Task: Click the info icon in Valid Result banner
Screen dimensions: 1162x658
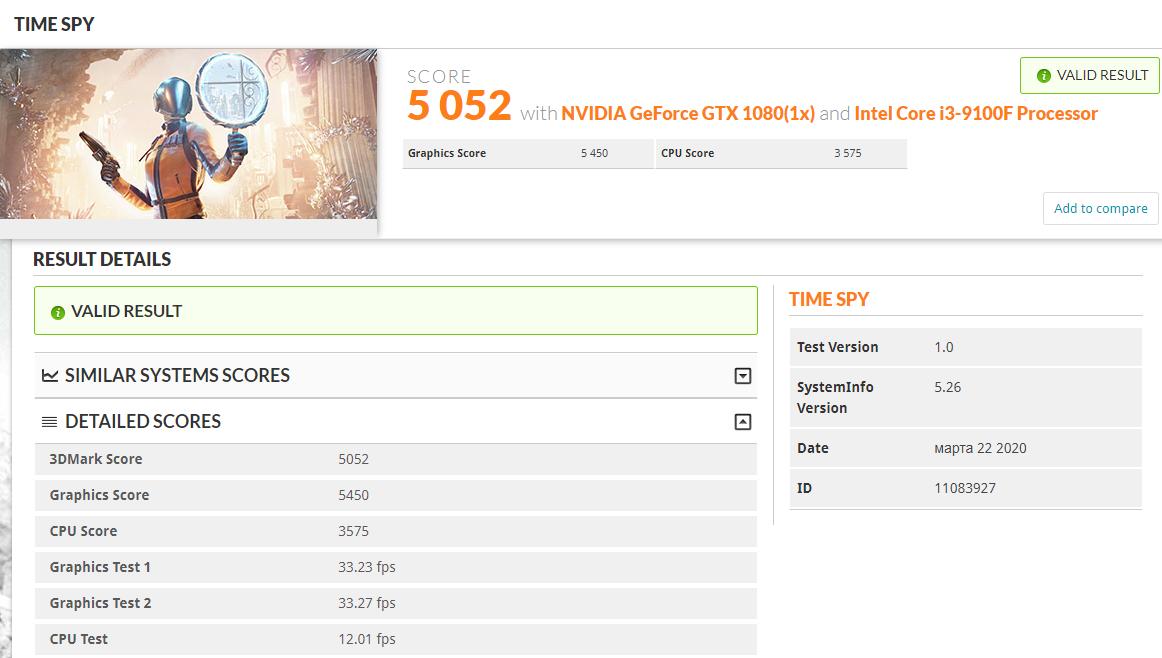Action: pyautogui.click(x=58, y=313)
